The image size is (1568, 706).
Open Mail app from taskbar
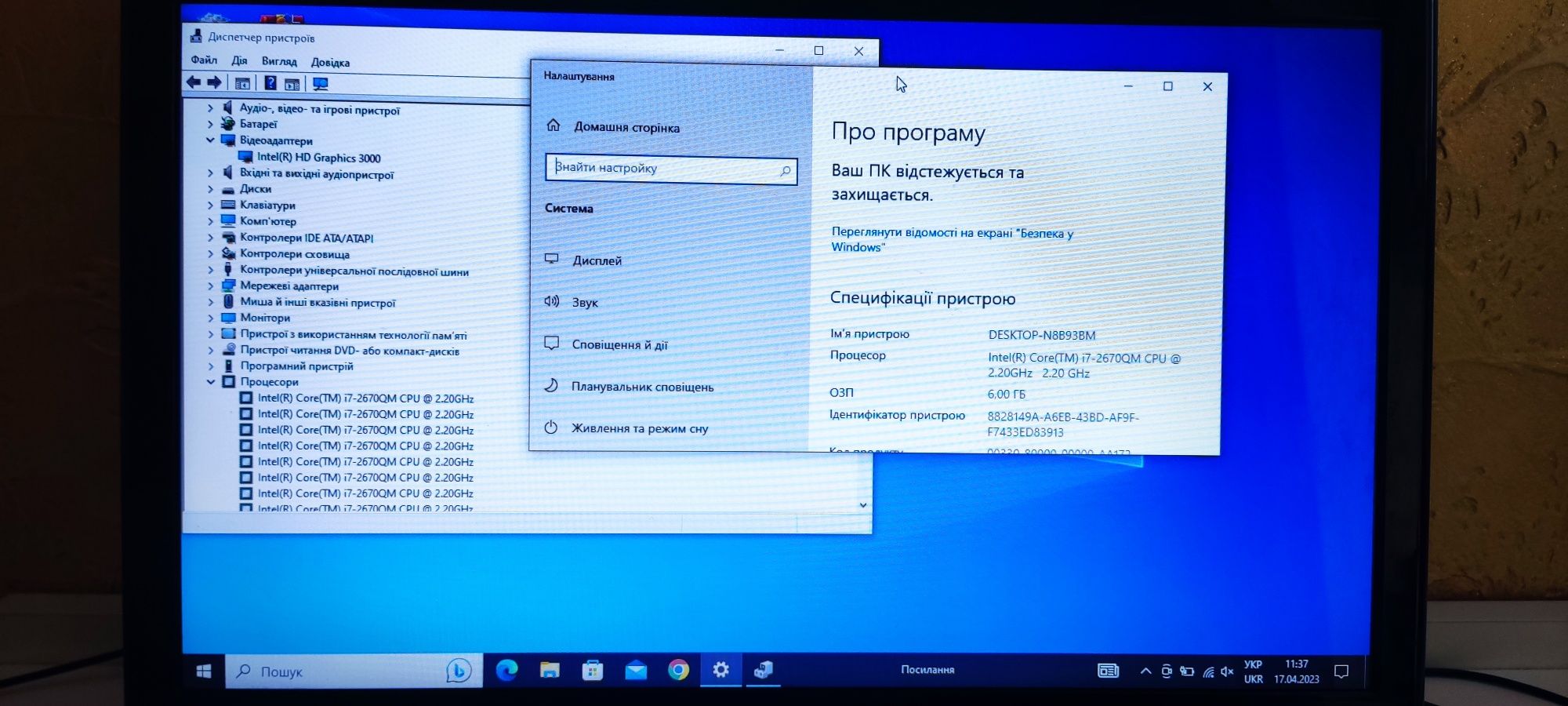coord(636,670)
